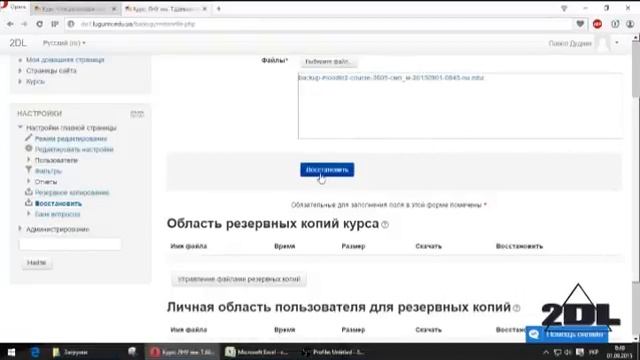Click Режим редактирования pencil item
This screenshot has height=360, width=640.
coord(70,139)
